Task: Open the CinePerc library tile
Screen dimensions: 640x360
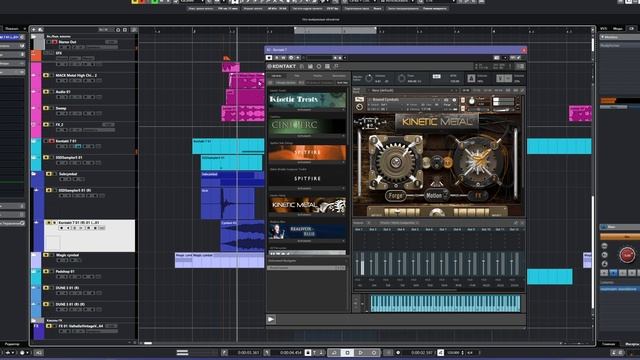Action: coord(307,126)
